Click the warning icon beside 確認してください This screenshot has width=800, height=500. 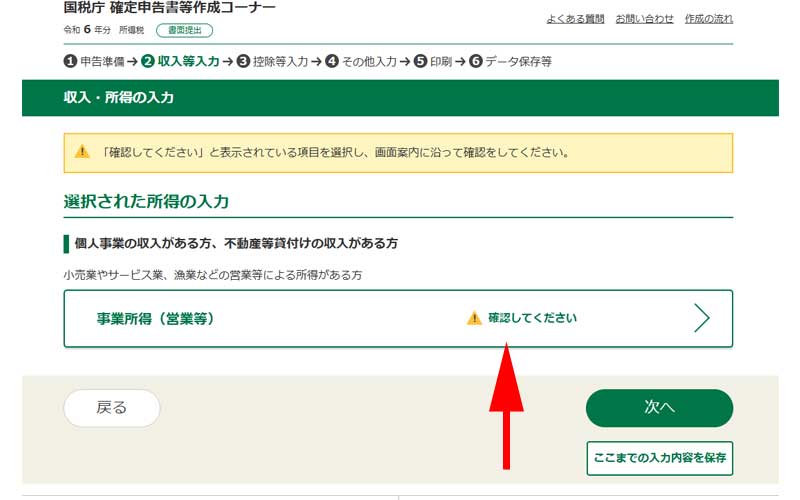[x=474, y=318]
